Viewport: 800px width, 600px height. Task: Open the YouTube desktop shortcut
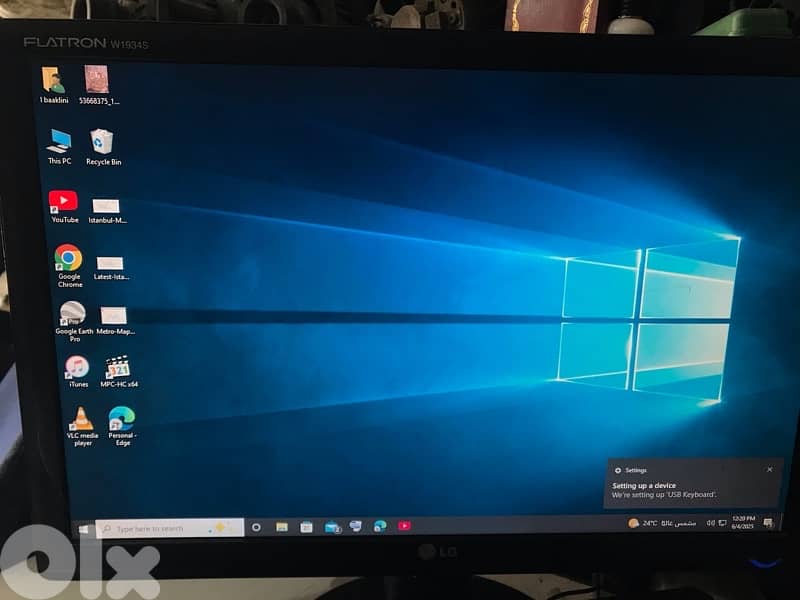point(63,203)
